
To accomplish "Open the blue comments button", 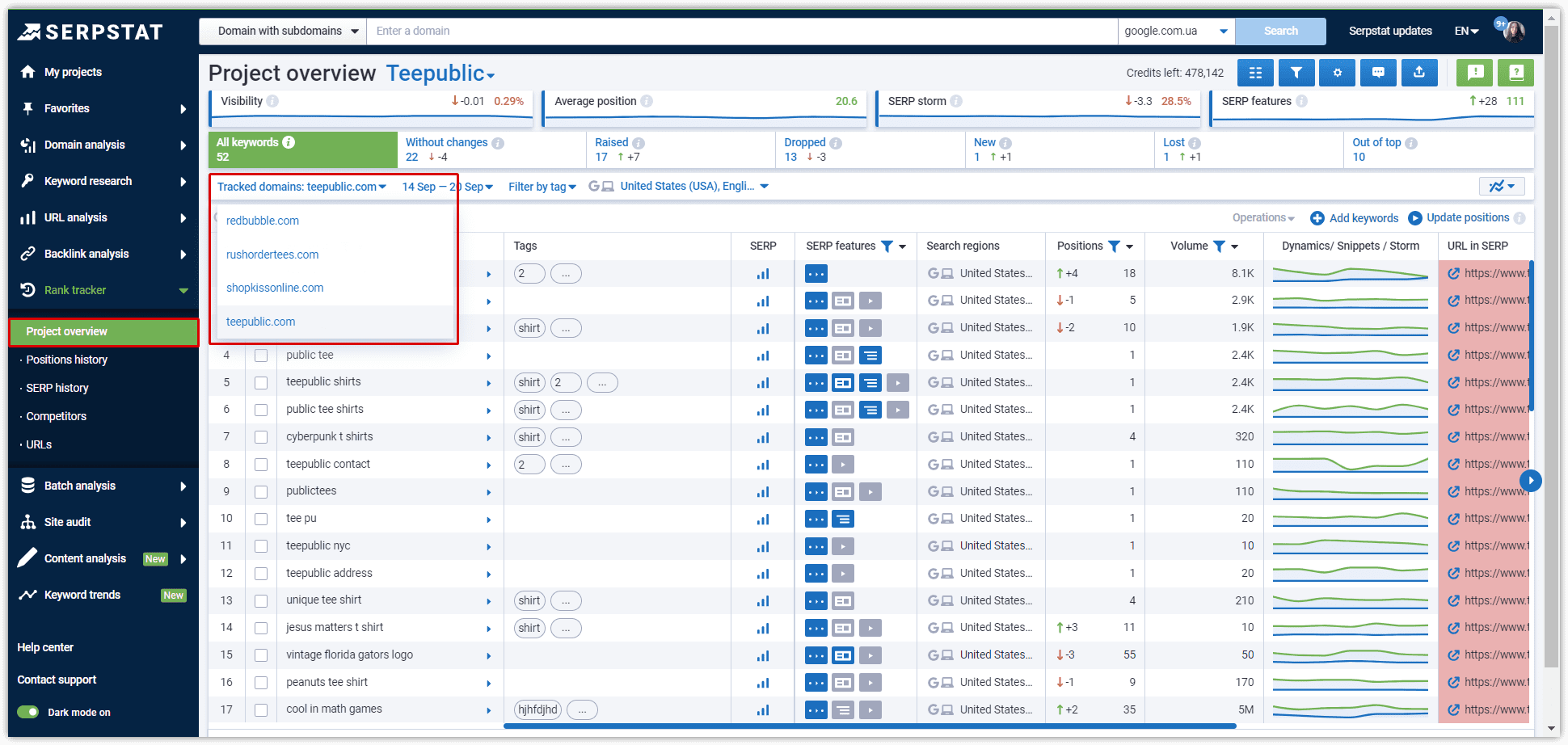I will point(1379,73).
